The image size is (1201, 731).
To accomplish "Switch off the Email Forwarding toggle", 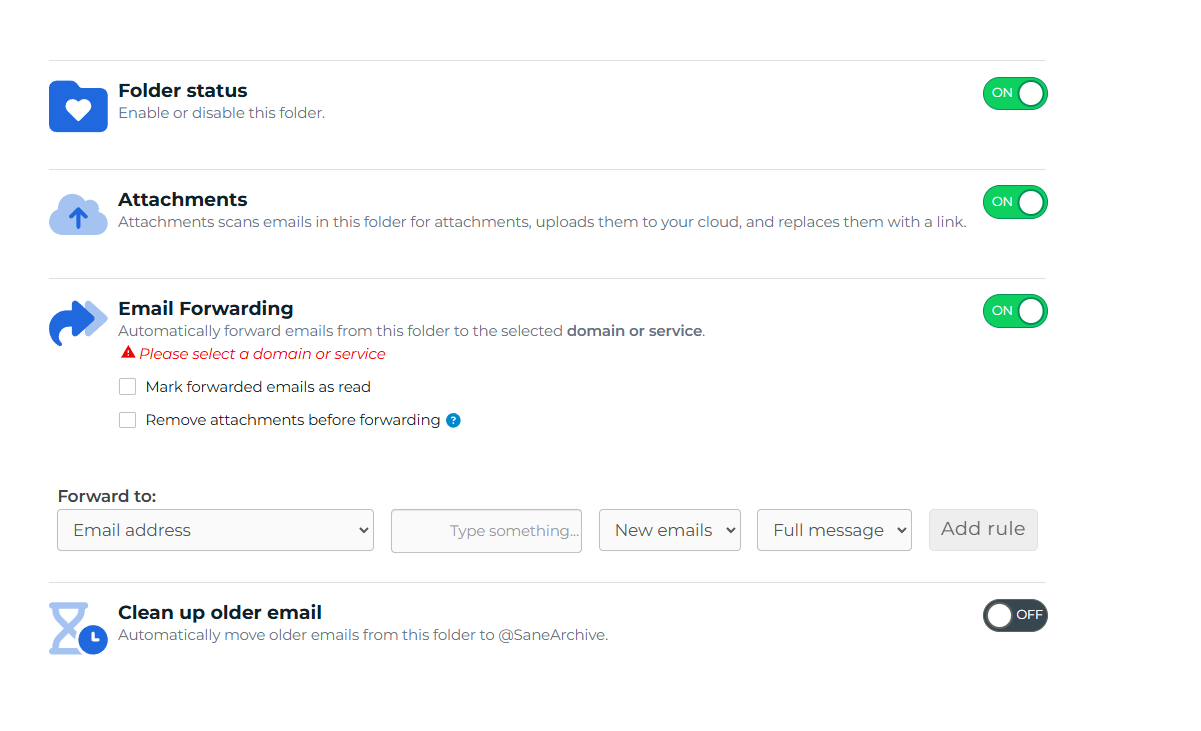I will 1014,311.
